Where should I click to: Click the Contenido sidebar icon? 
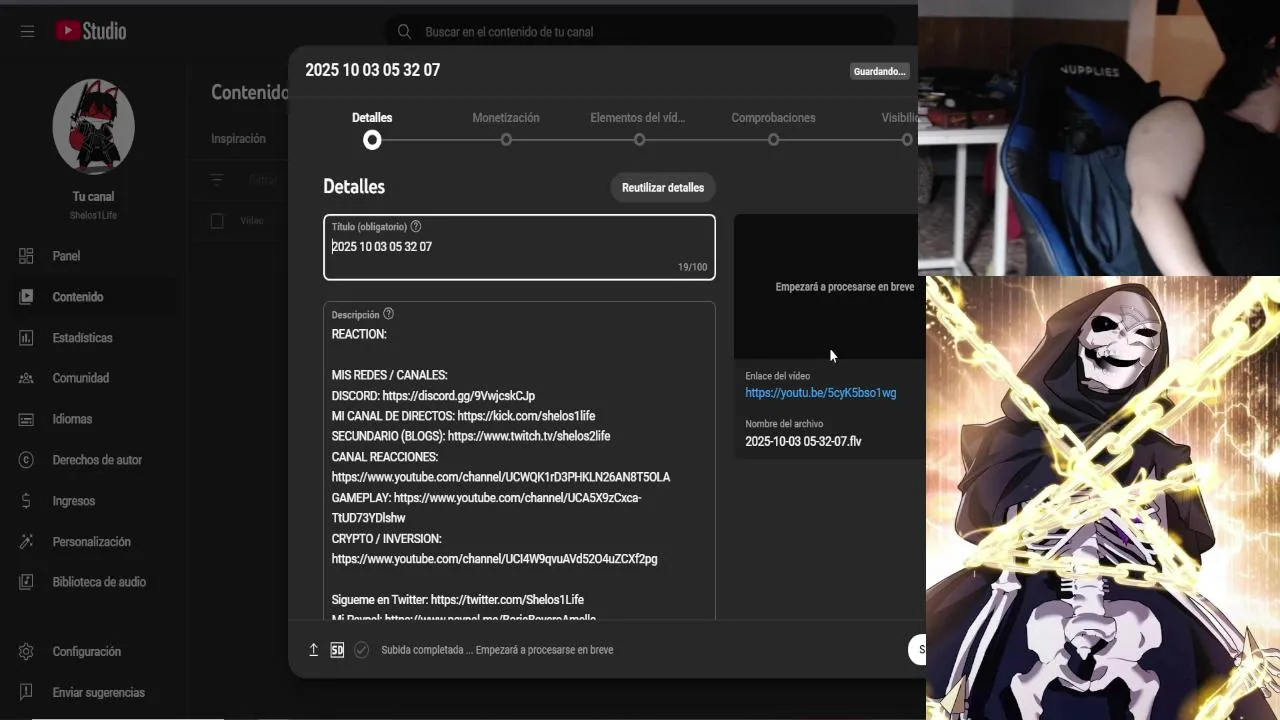tap(26, 297)
